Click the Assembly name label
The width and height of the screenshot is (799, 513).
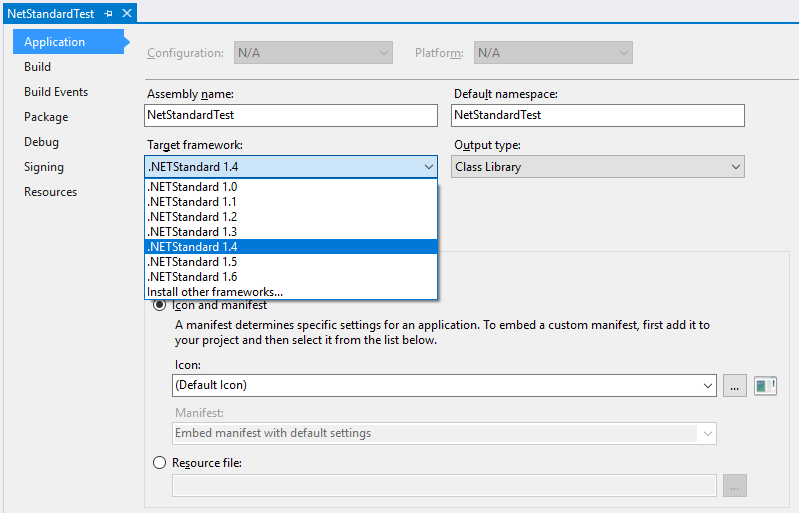click(190, 94)
